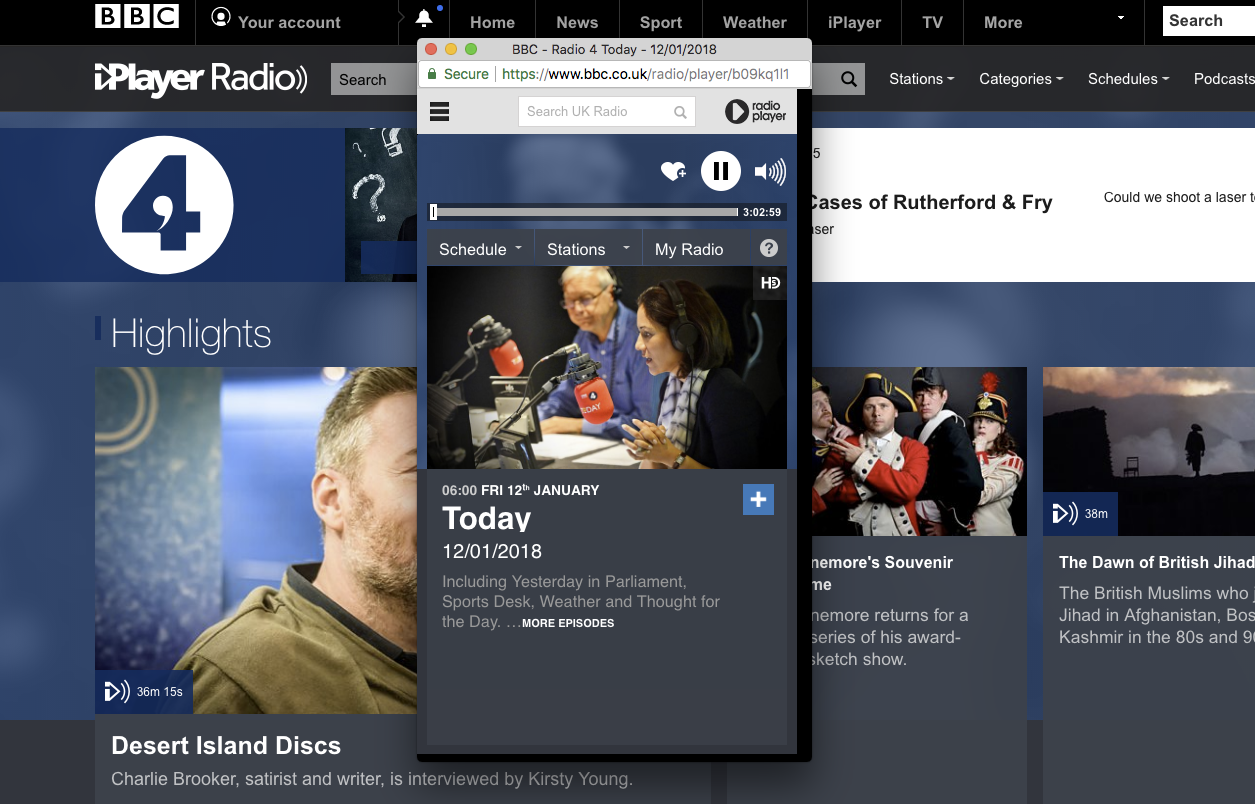The height and width of the screenshot is (804, 1255).
Task: Click the playback progress bar
Action: [x=584, y=212]
